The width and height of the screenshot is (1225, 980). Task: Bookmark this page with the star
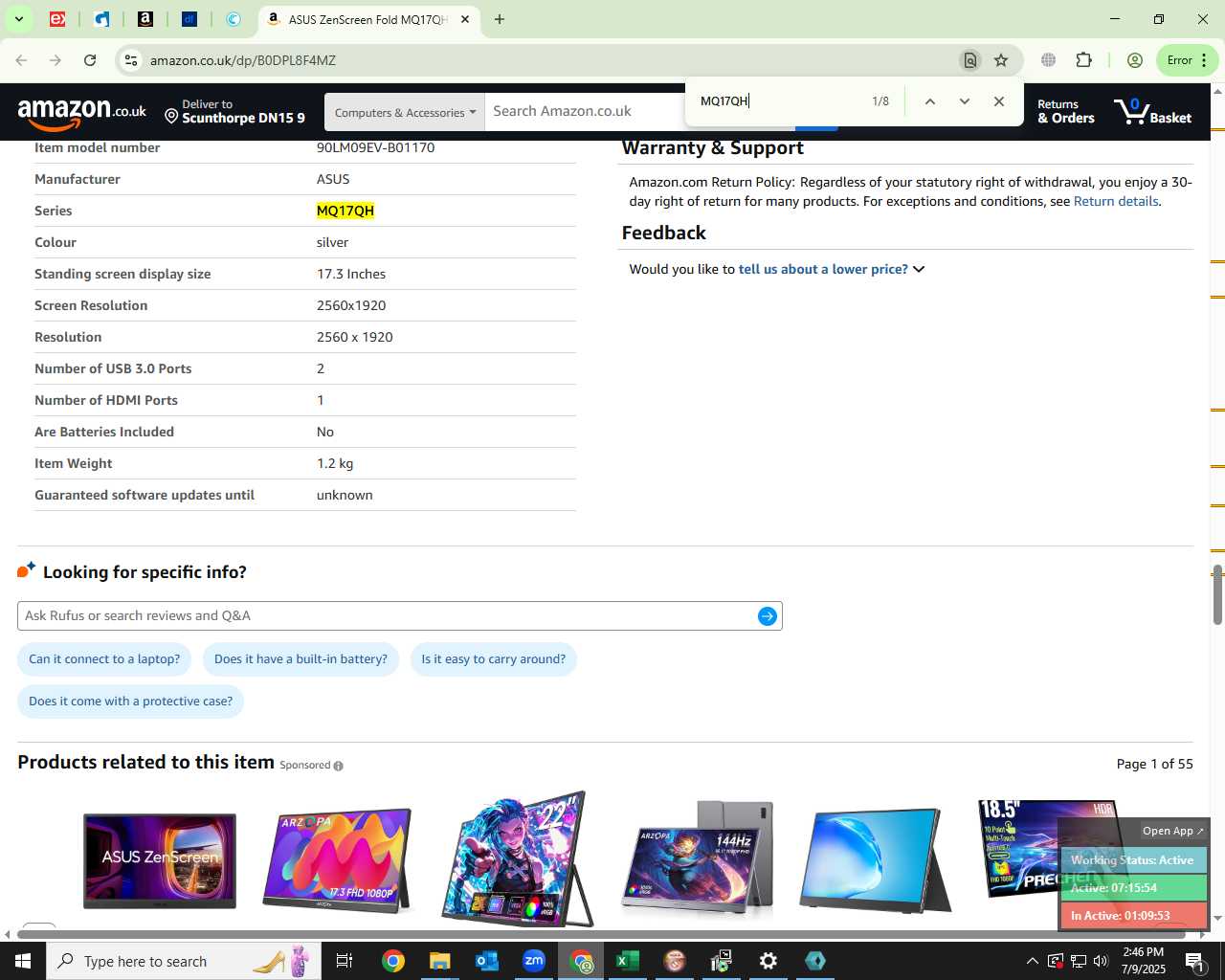(x=1001, y=60)
